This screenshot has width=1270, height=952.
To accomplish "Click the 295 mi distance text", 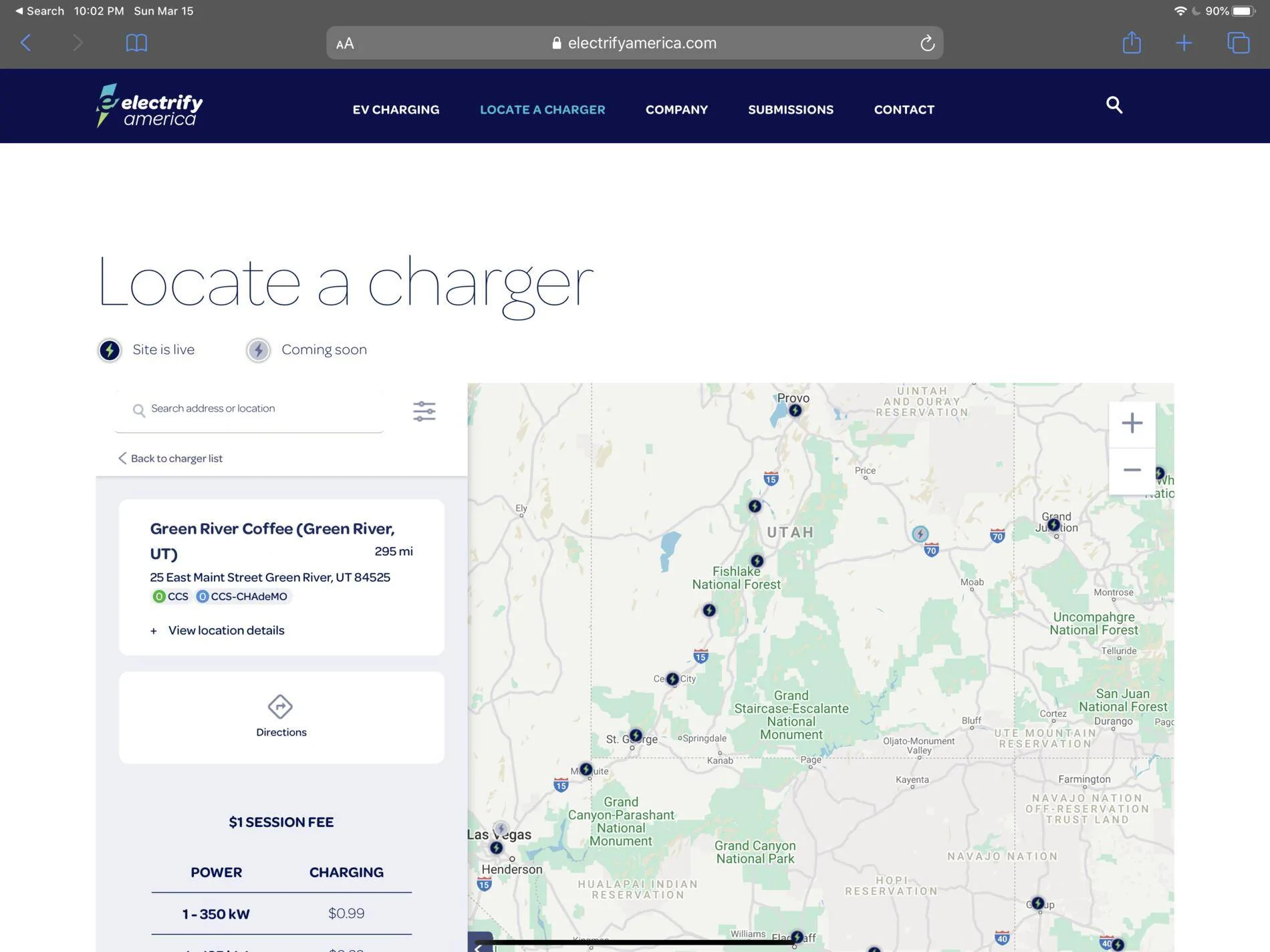I will pos(394,551).
